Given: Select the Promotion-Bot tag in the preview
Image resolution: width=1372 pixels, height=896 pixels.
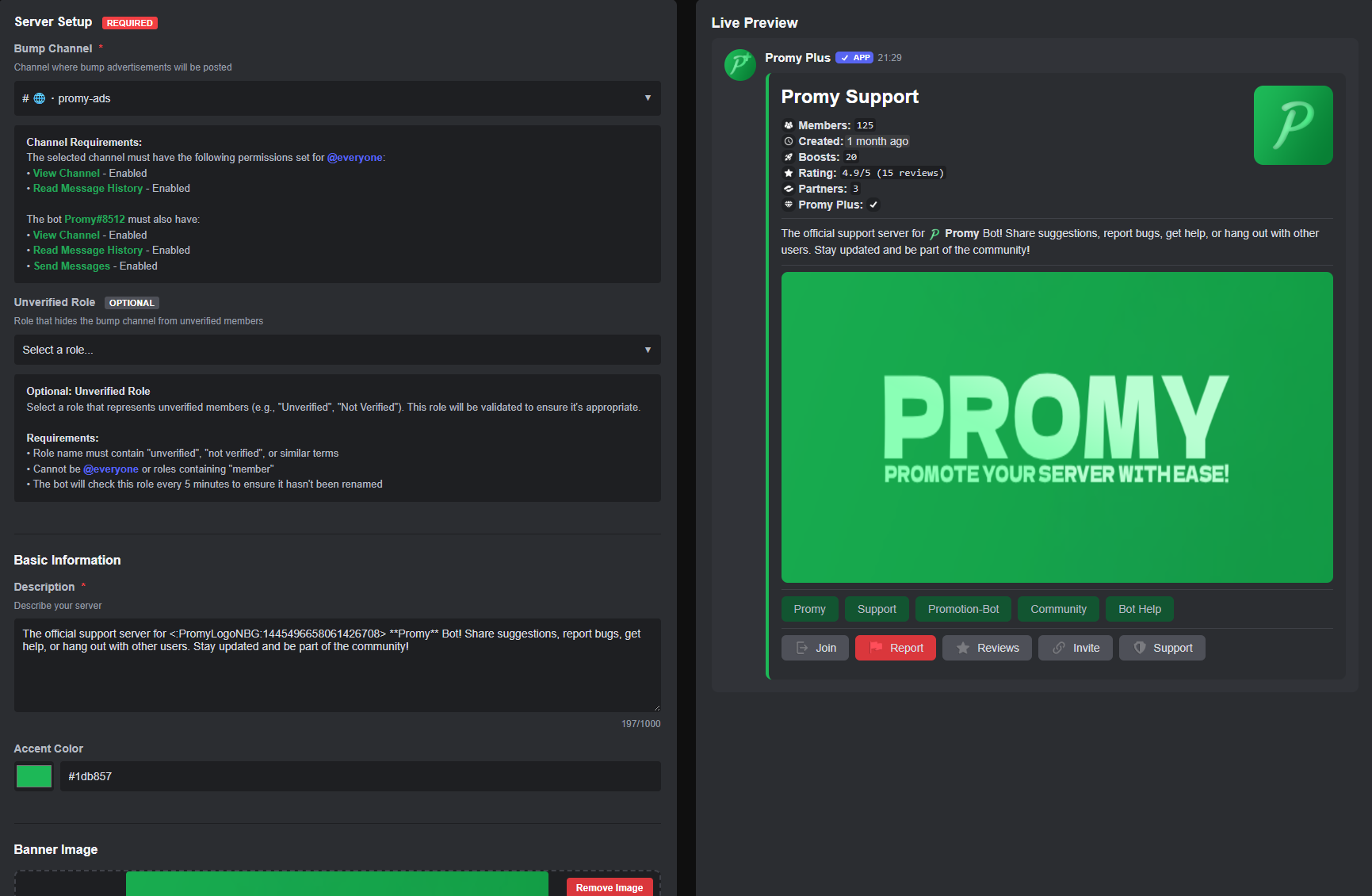Looking at the screenshot, I should pyautogui.click(x=963, y=609).
